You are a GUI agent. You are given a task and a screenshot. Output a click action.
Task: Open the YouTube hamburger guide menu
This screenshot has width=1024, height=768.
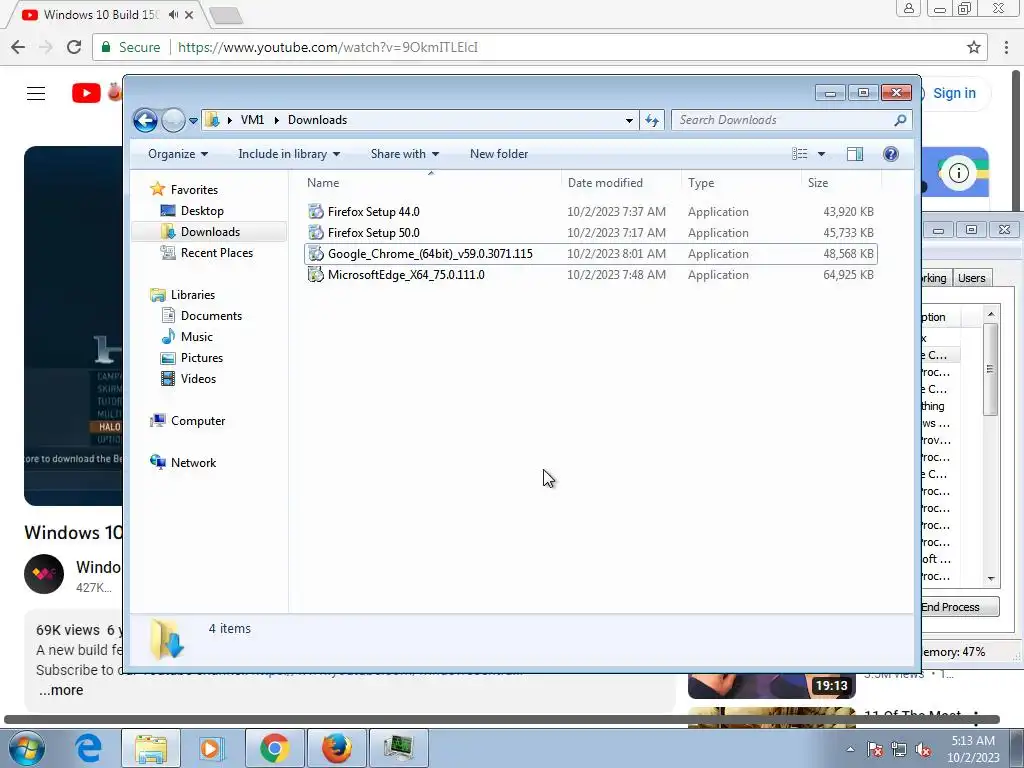pyautogui.click(x=36, y=93)
